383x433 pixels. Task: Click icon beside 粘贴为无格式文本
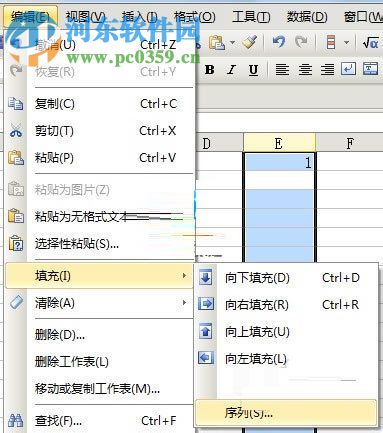(16, 216)
